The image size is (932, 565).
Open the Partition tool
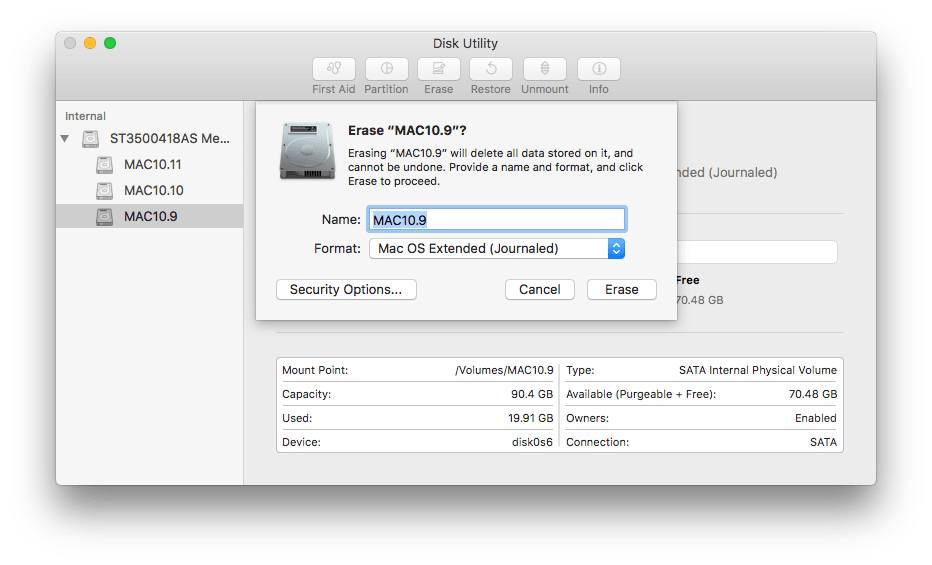[386, 69]
